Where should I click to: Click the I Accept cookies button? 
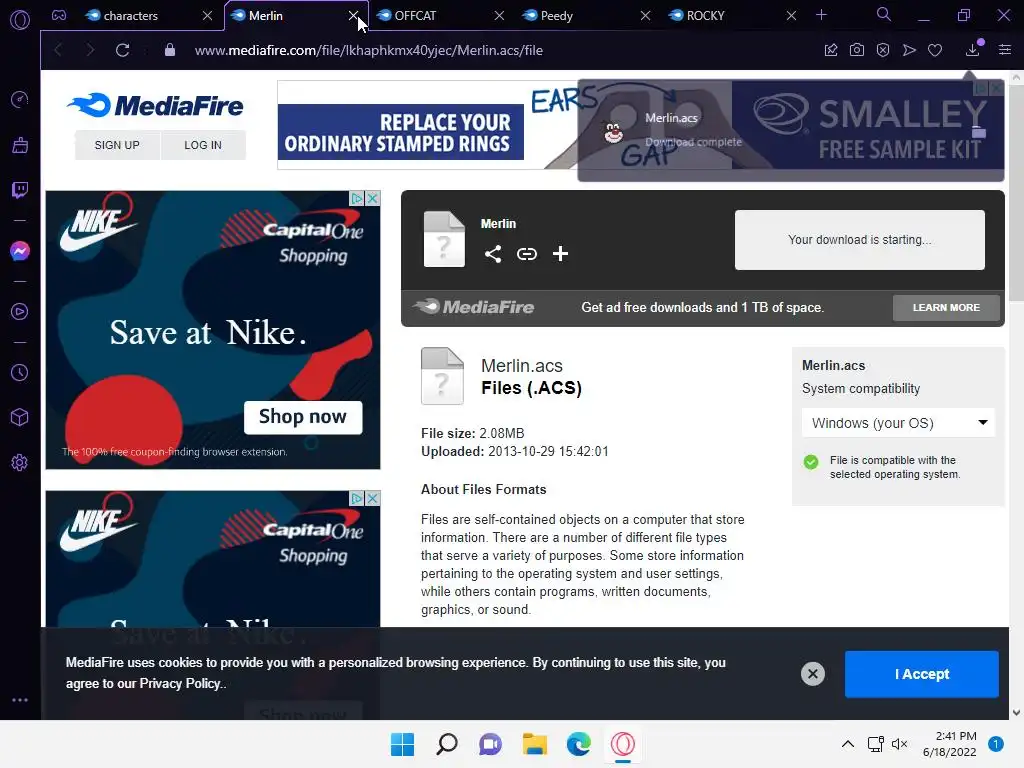tap(921, 674)
